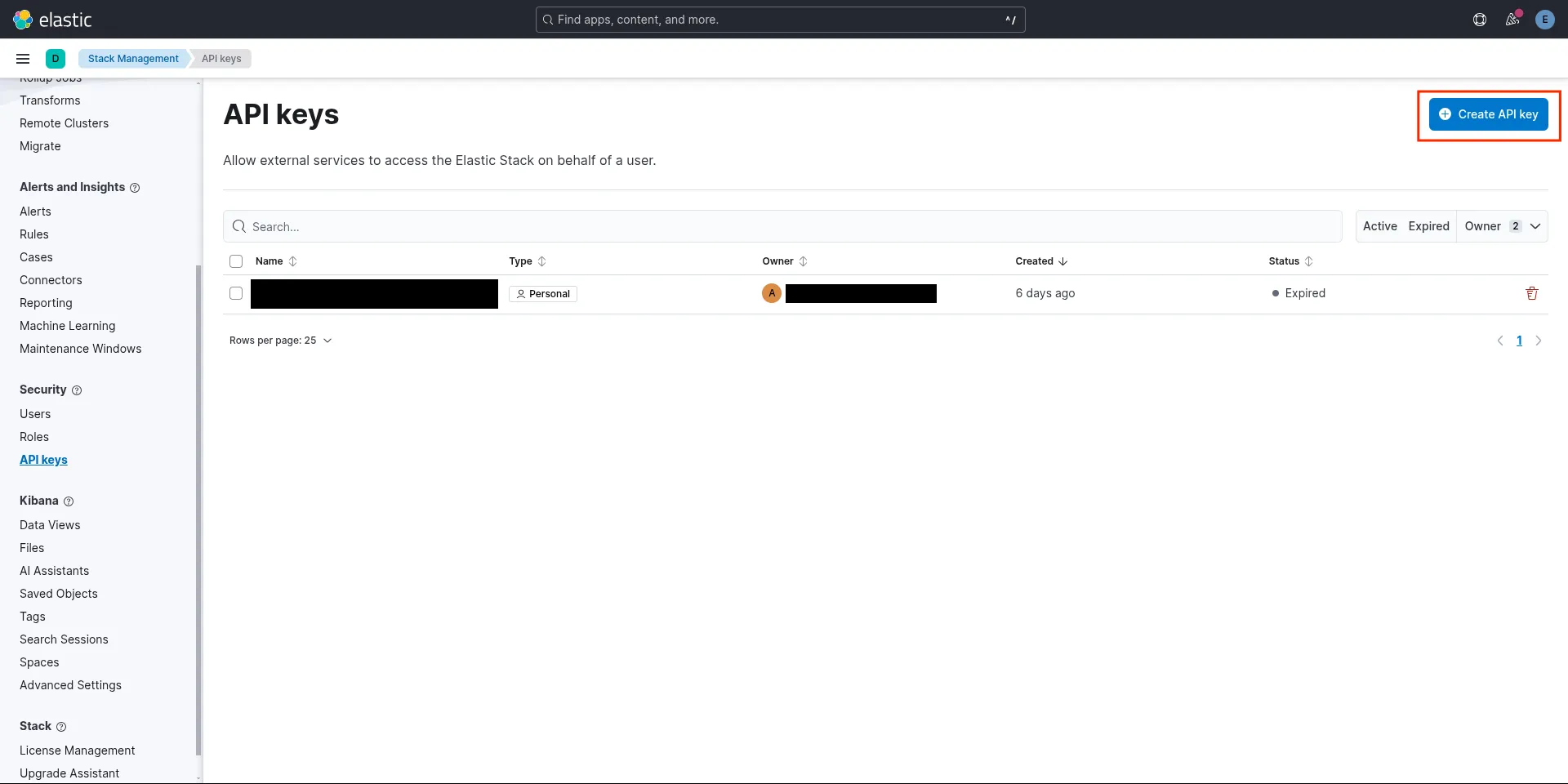Toggle the Expired status filter
The height and width of the screenshot is (784, 1568).
[1428, 226]
